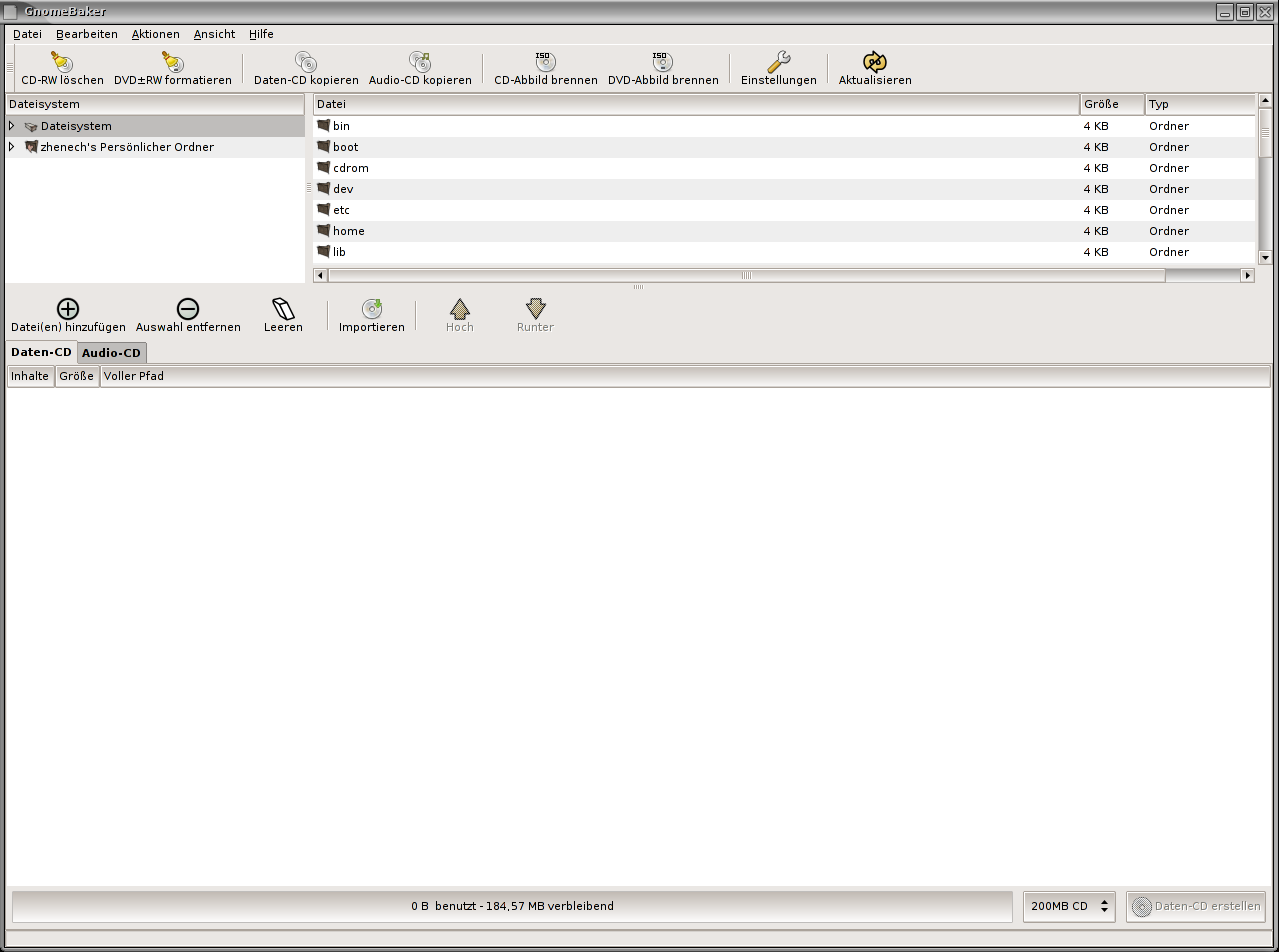This screenshot has width=1279, height=952.
Task: Select the bin folder icon
Action: click(323, 126)
